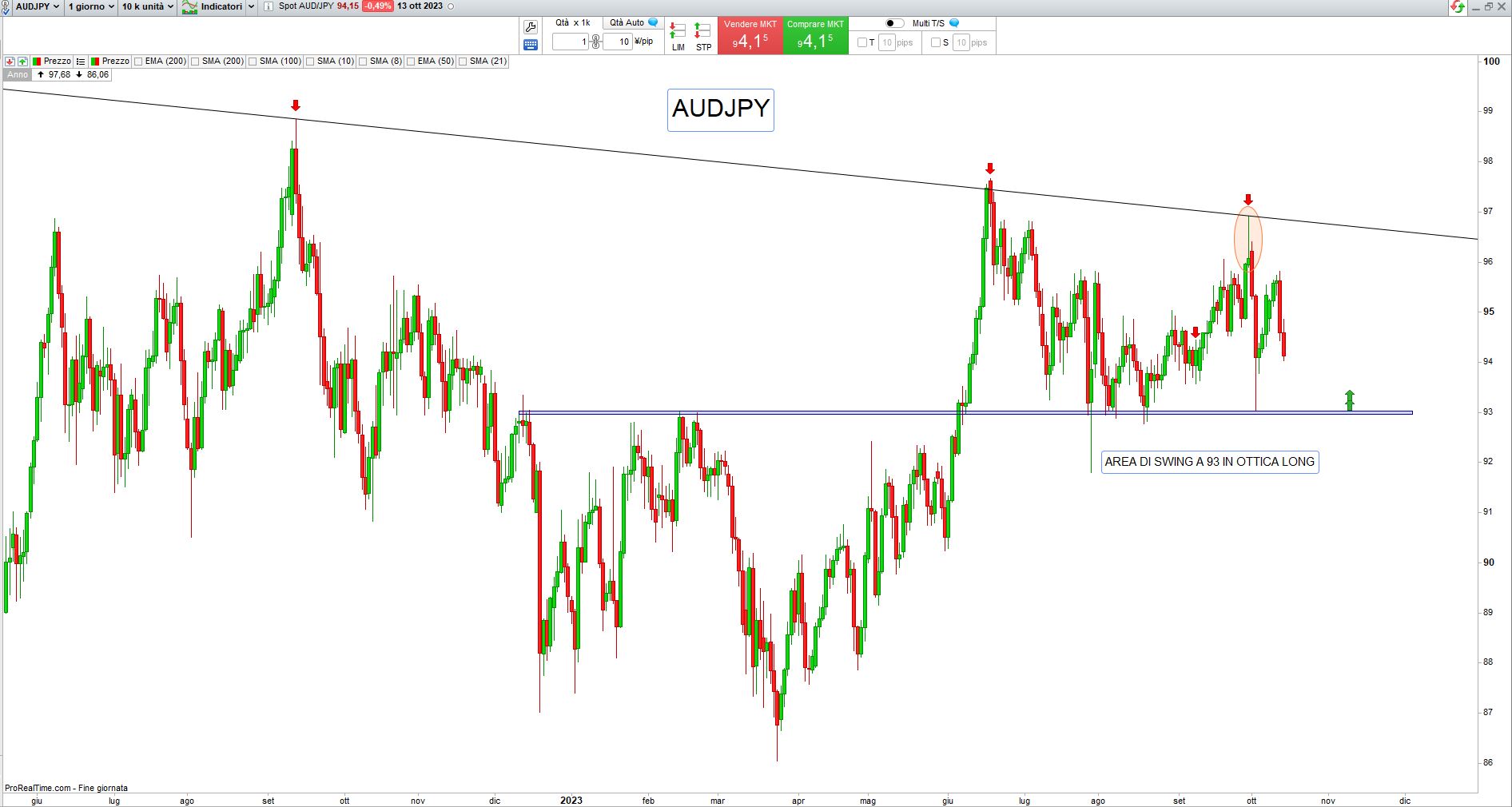
Task: Click the second Prezzo red-green color swatch
Action: point(95,62)
